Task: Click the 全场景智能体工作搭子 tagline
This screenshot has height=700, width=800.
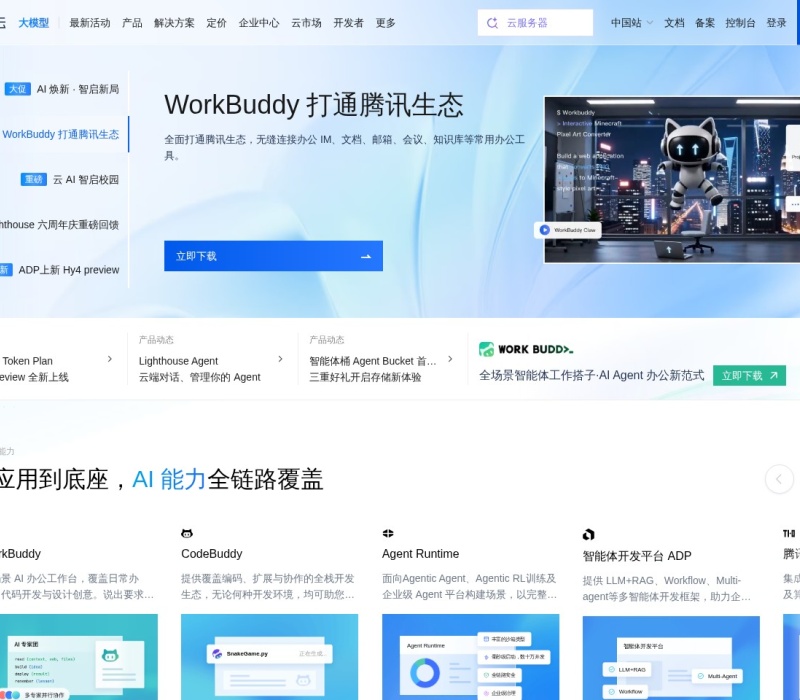Action: pyautogui.click(x=591, y=376)
